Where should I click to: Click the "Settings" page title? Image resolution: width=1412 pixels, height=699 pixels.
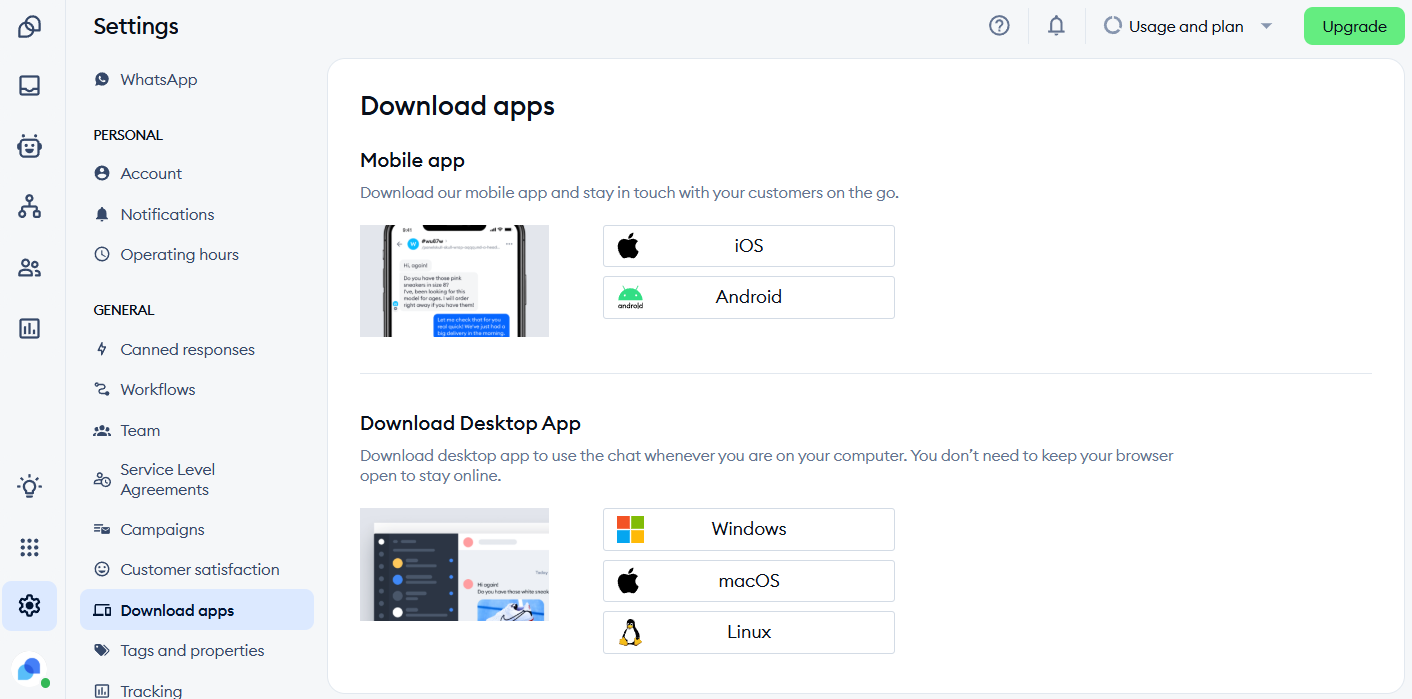click(x=136, y=27)
